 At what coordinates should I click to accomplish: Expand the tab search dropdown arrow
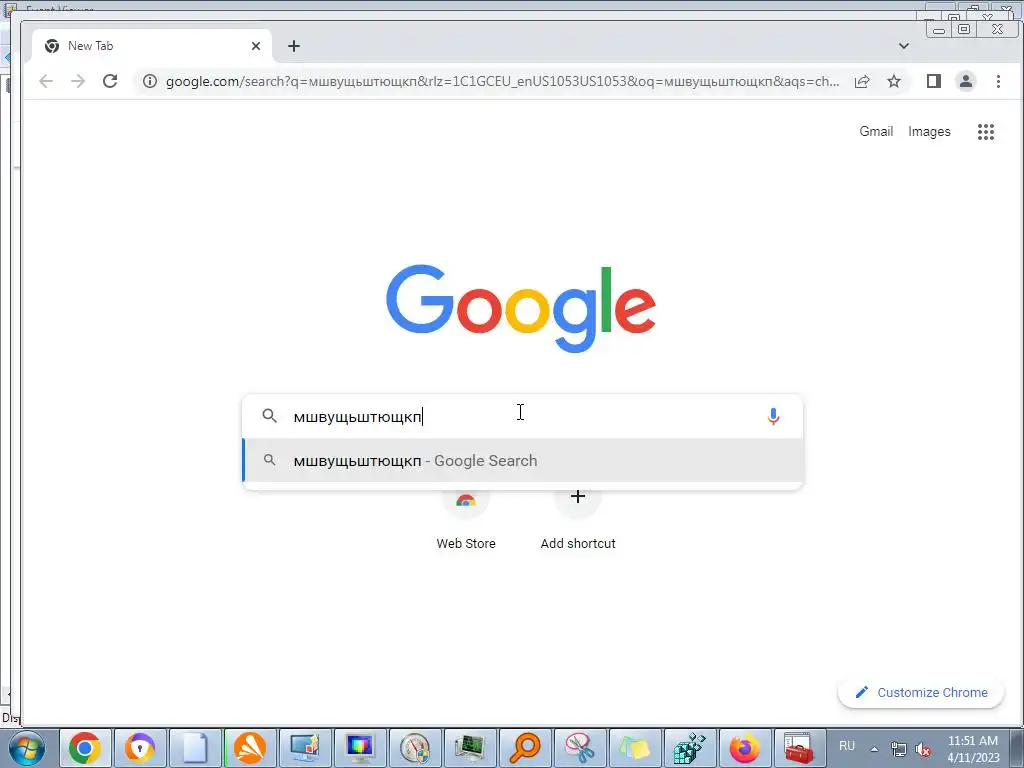(904, 46)
